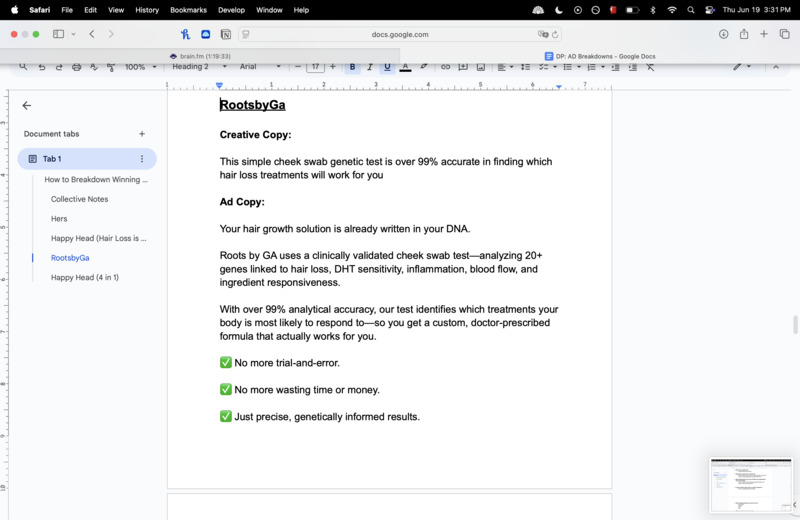Viewport: 800px width, 520px height.
Task: Click the docs.google.com address bar
Action: point(400,34)
